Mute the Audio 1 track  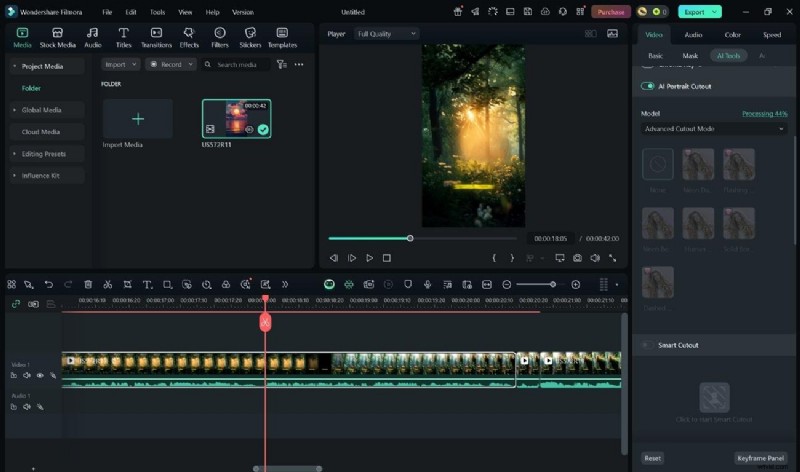(27, 407)
